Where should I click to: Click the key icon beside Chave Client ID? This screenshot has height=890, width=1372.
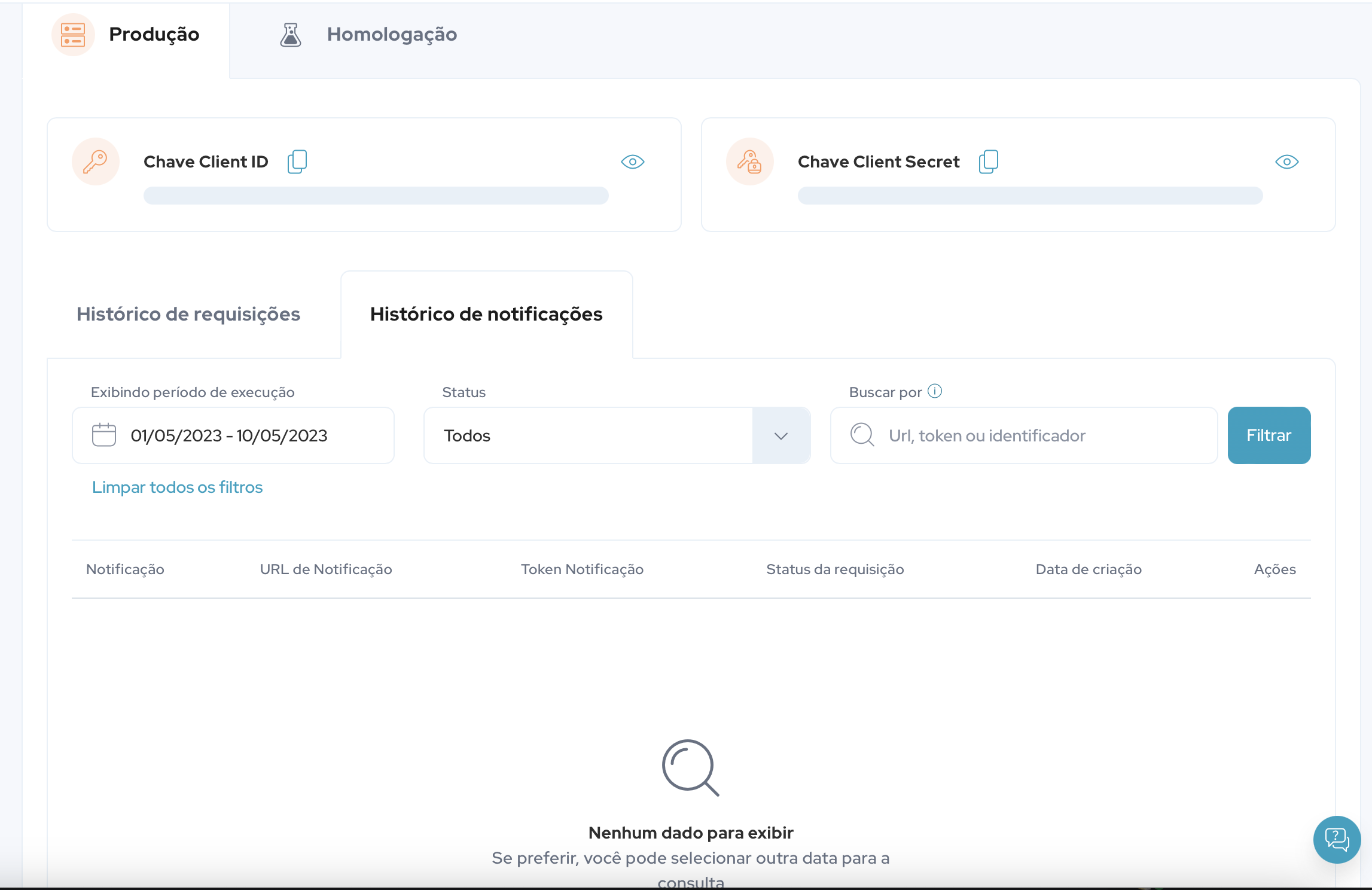click(96, 161)
